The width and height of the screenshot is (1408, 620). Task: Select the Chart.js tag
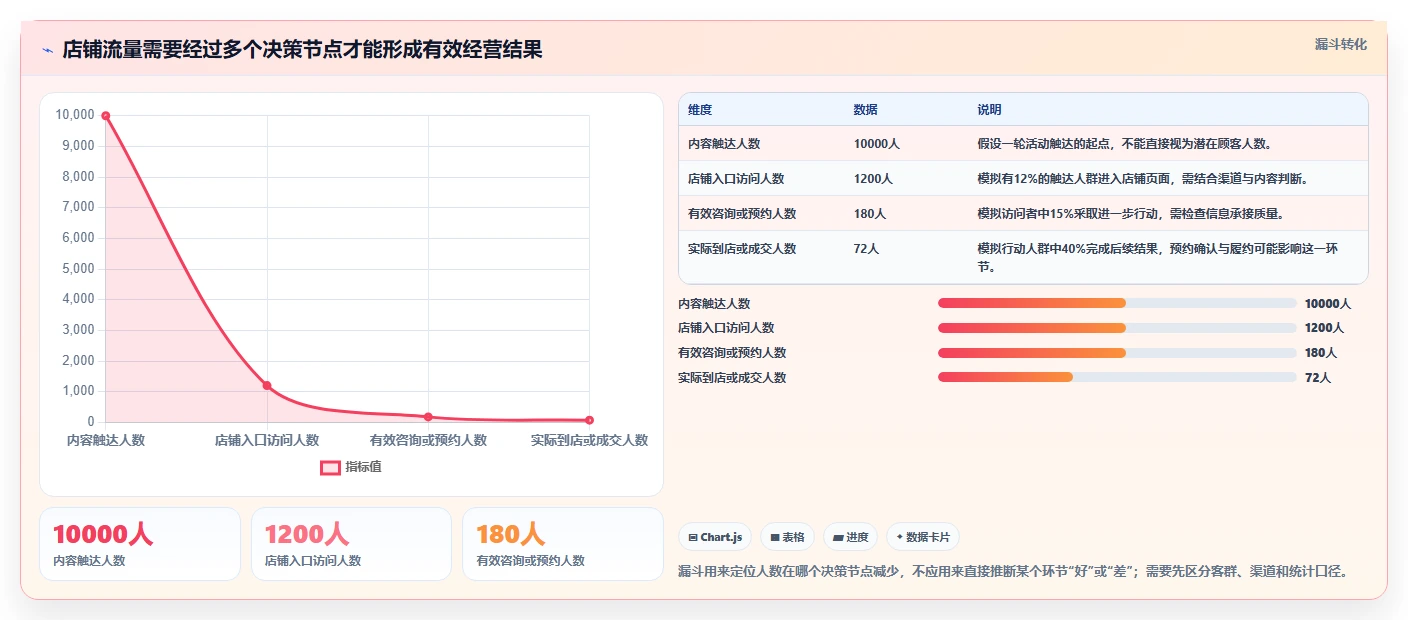[x=715, y=537]
